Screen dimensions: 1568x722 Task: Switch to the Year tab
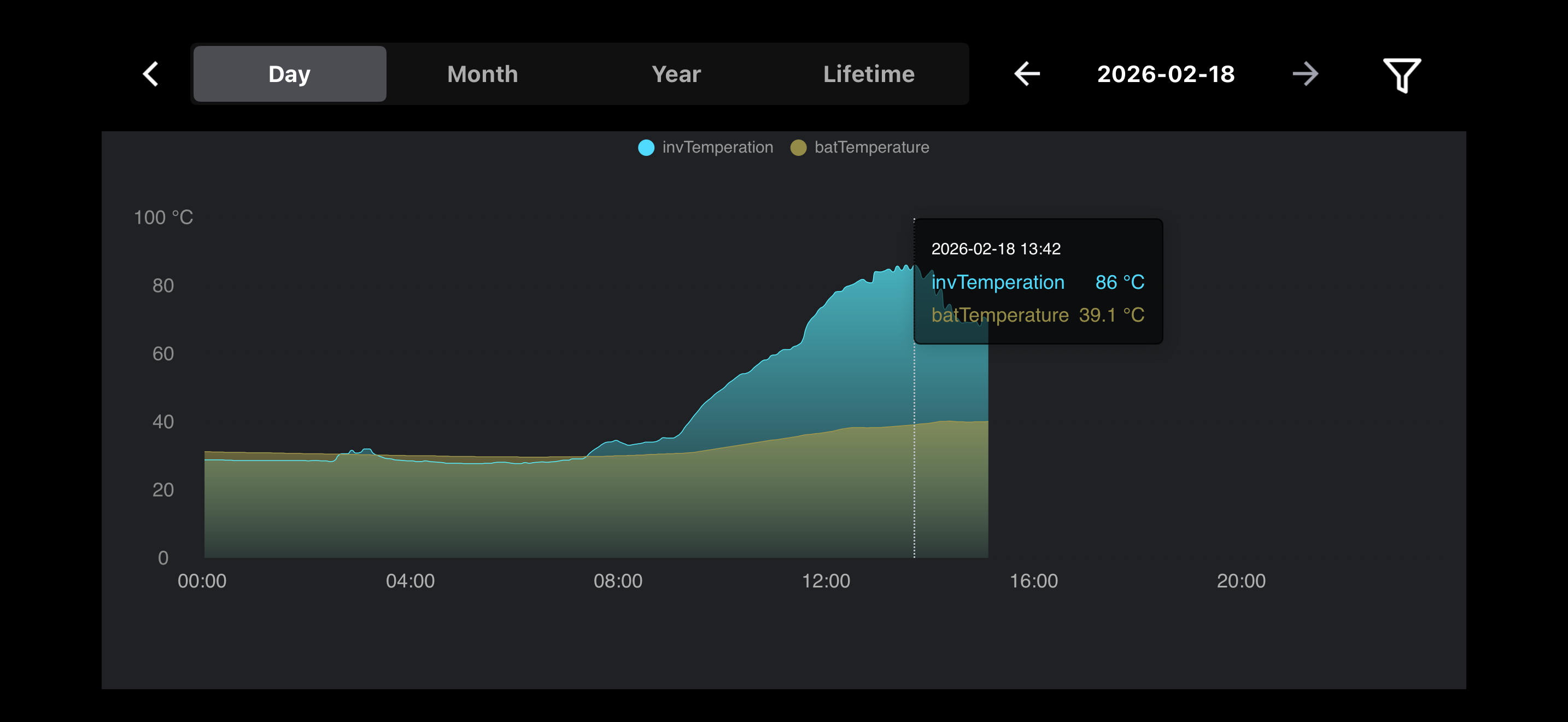coord(676,74)
